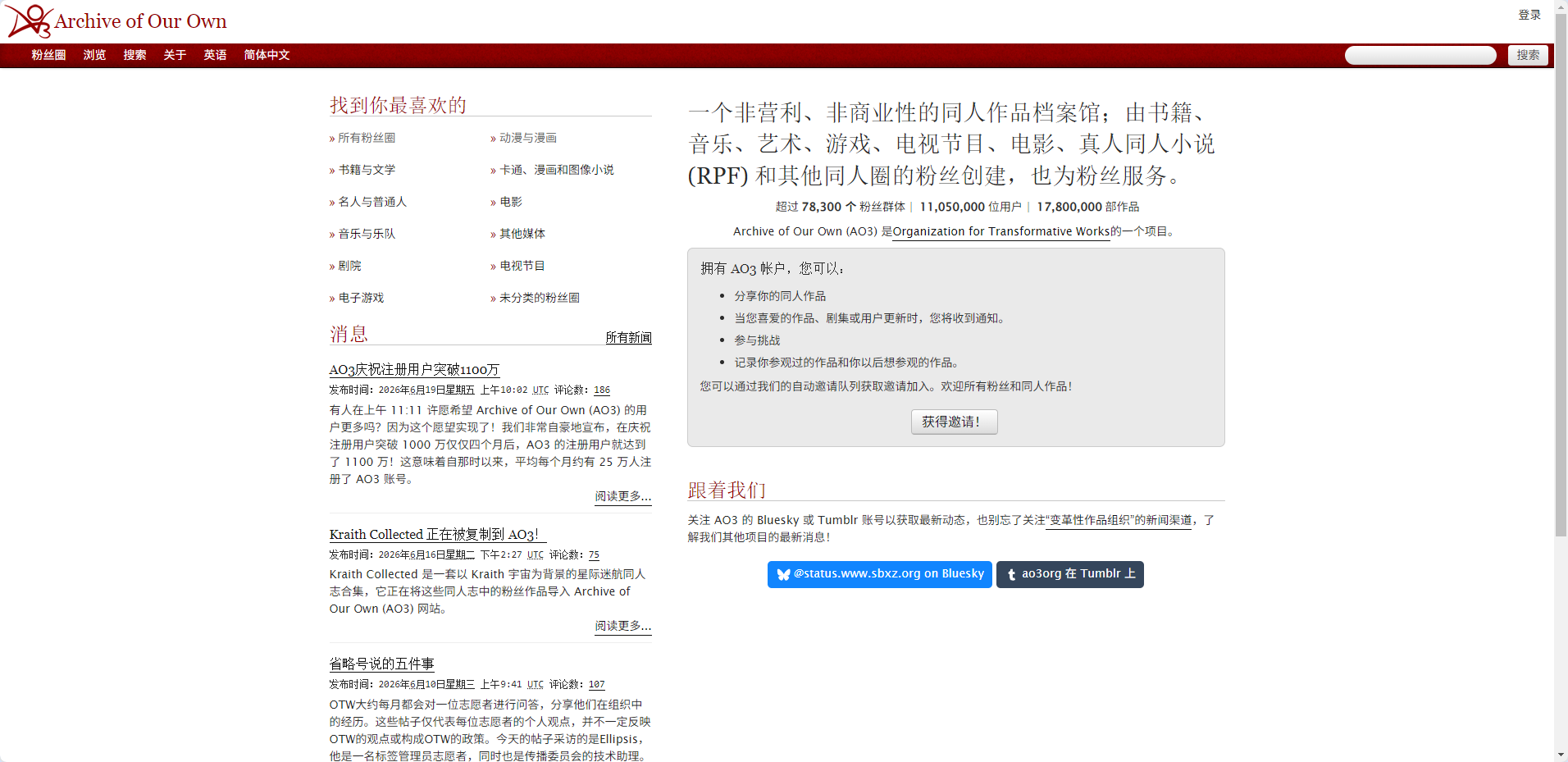Click the Archive of Our Own logo icon
Image resolution: width=1568 pixels, height=762 pixels.
(x=30, y=21)
